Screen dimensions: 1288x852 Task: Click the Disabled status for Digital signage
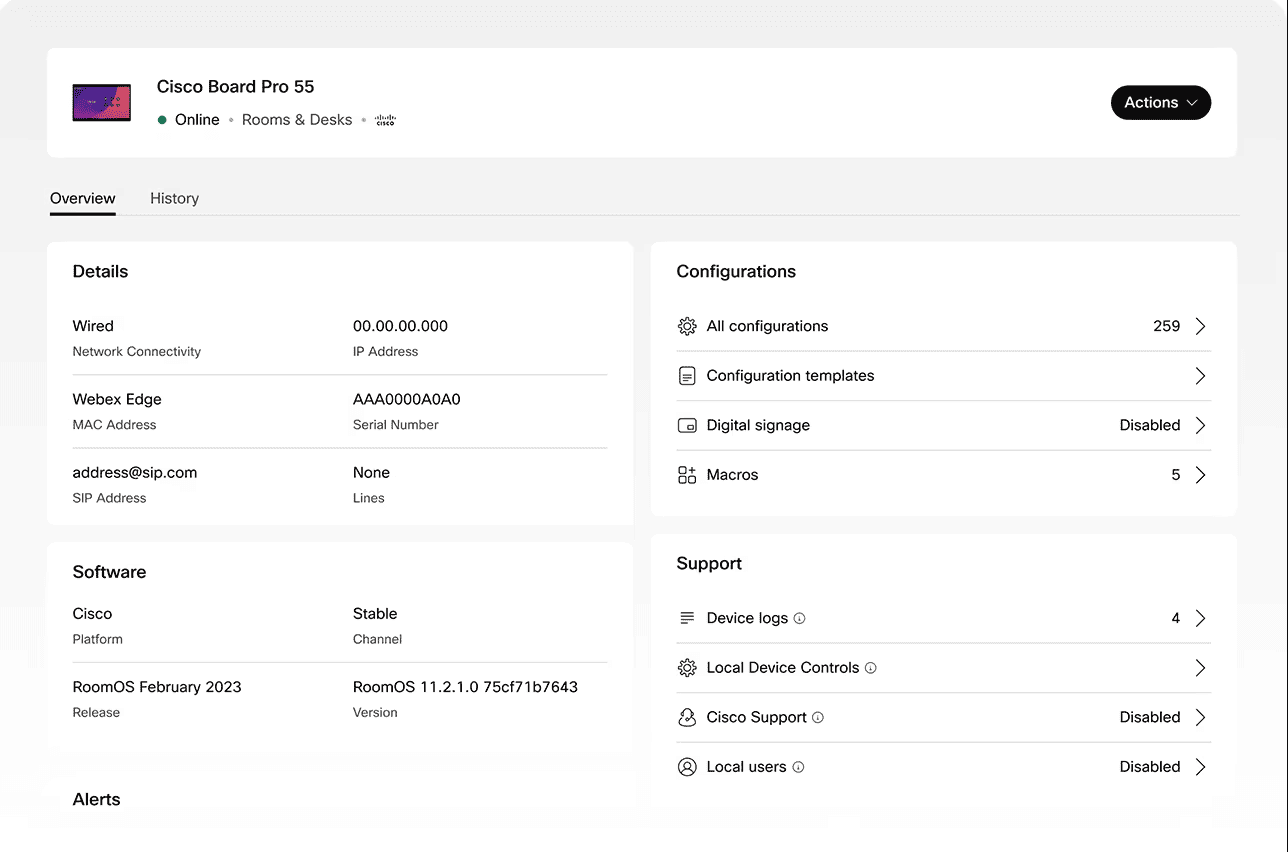[x=1150, y=425]
